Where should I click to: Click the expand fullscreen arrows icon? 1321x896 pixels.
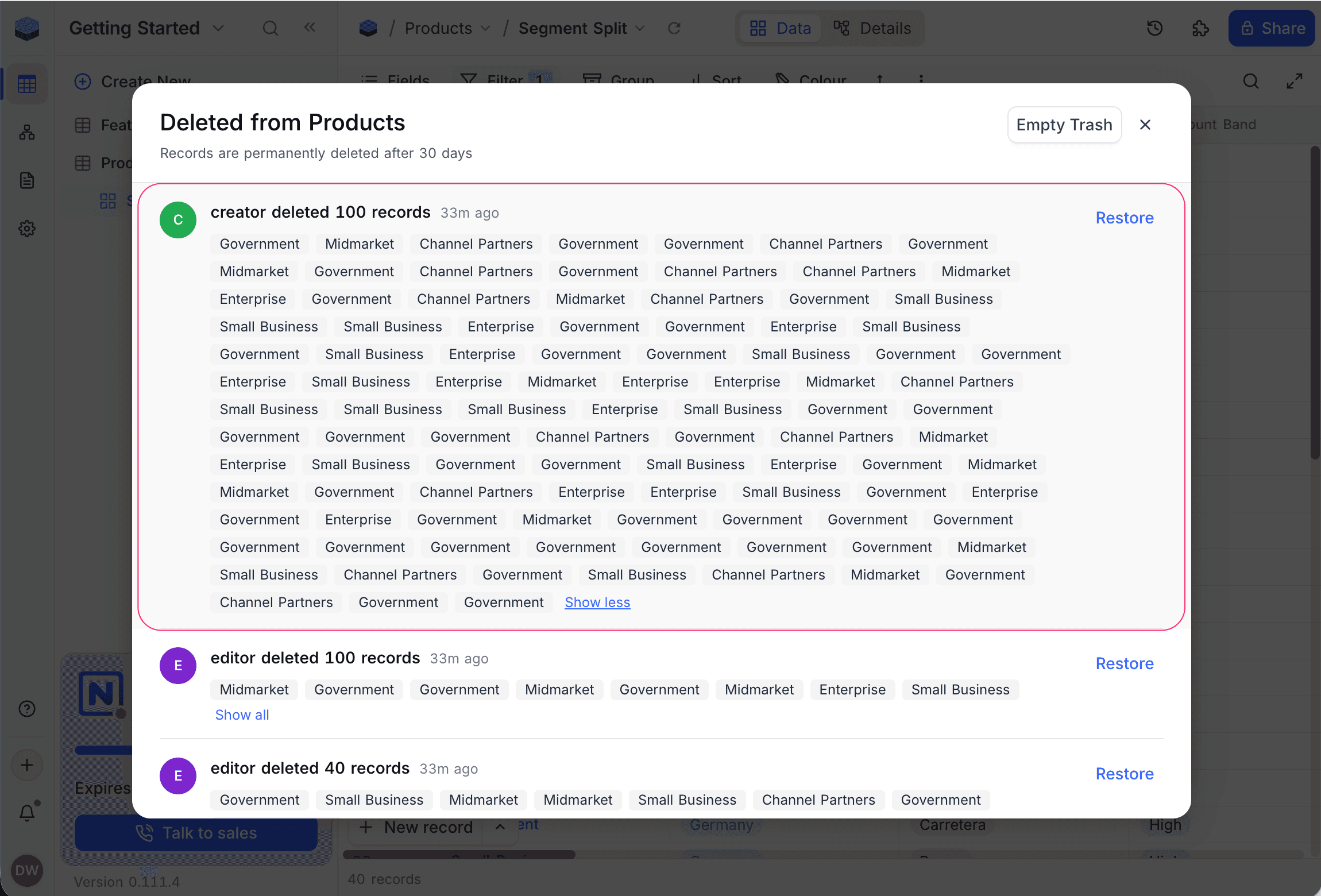[x=1295, y=81]
